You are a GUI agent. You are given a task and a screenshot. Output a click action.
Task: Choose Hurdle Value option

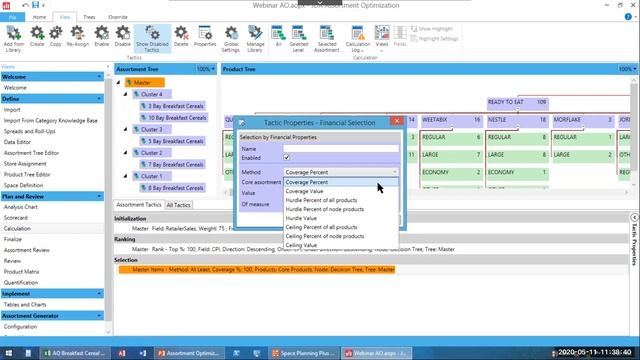tap(341, 218)
